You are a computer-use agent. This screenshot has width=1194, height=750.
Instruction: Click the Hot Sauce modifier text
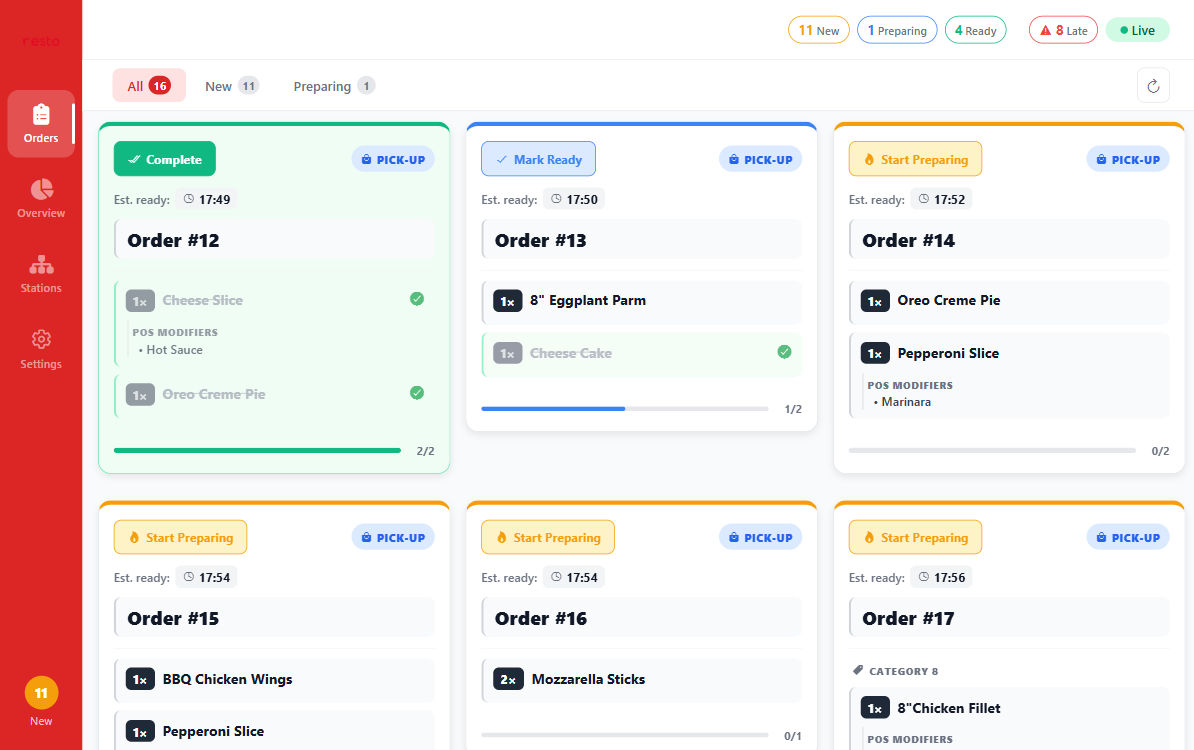coord(174,349)
